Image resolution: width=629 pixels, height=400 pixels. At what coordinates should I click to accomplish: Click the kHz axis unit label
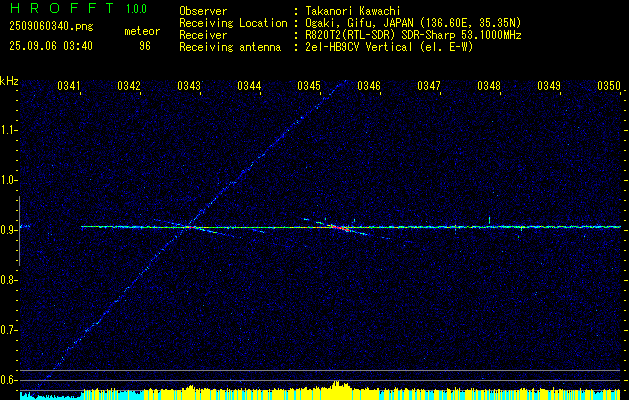9,81
